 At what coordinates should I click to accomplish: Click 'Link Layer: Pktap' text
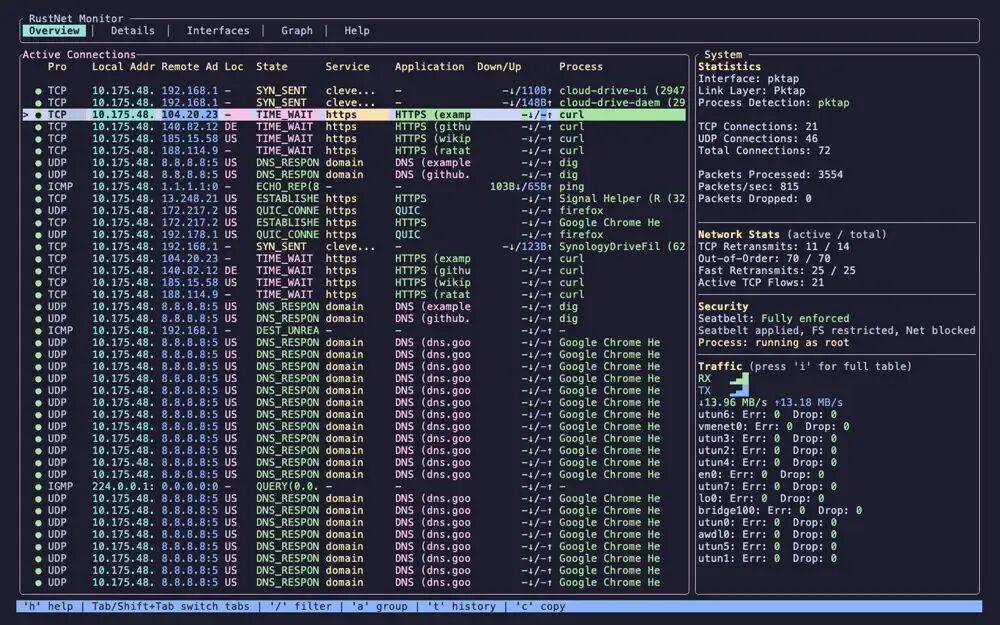point(752,91)
